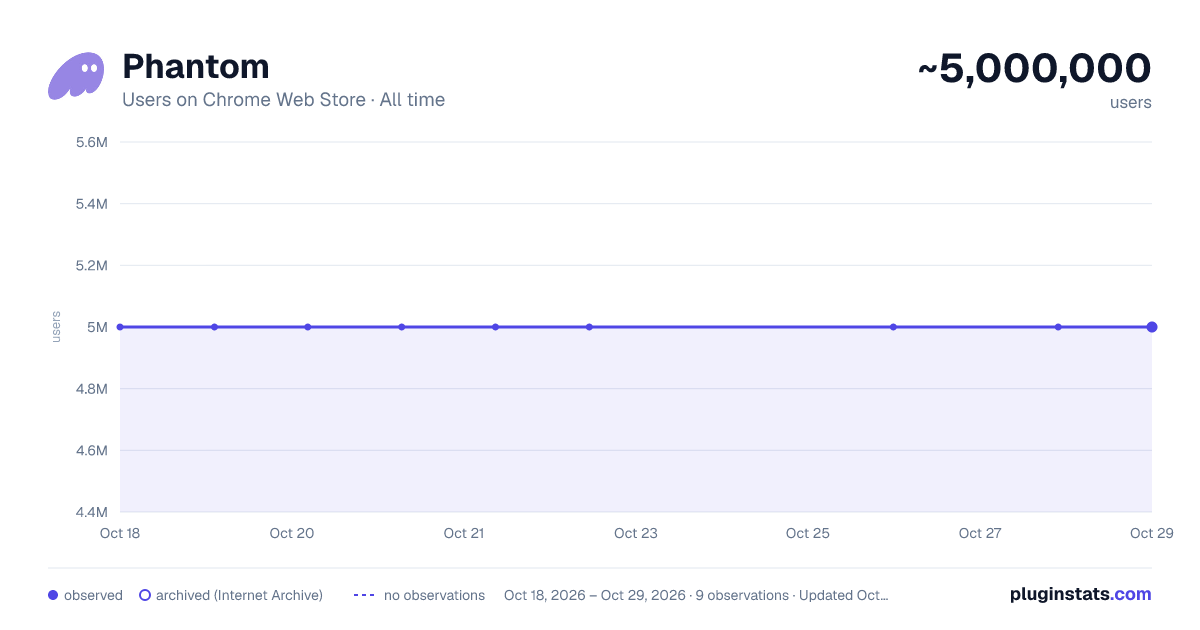This screenshot has width=1200, height=630.
Task: Select the second data point from the left
Action: point(214,327)
